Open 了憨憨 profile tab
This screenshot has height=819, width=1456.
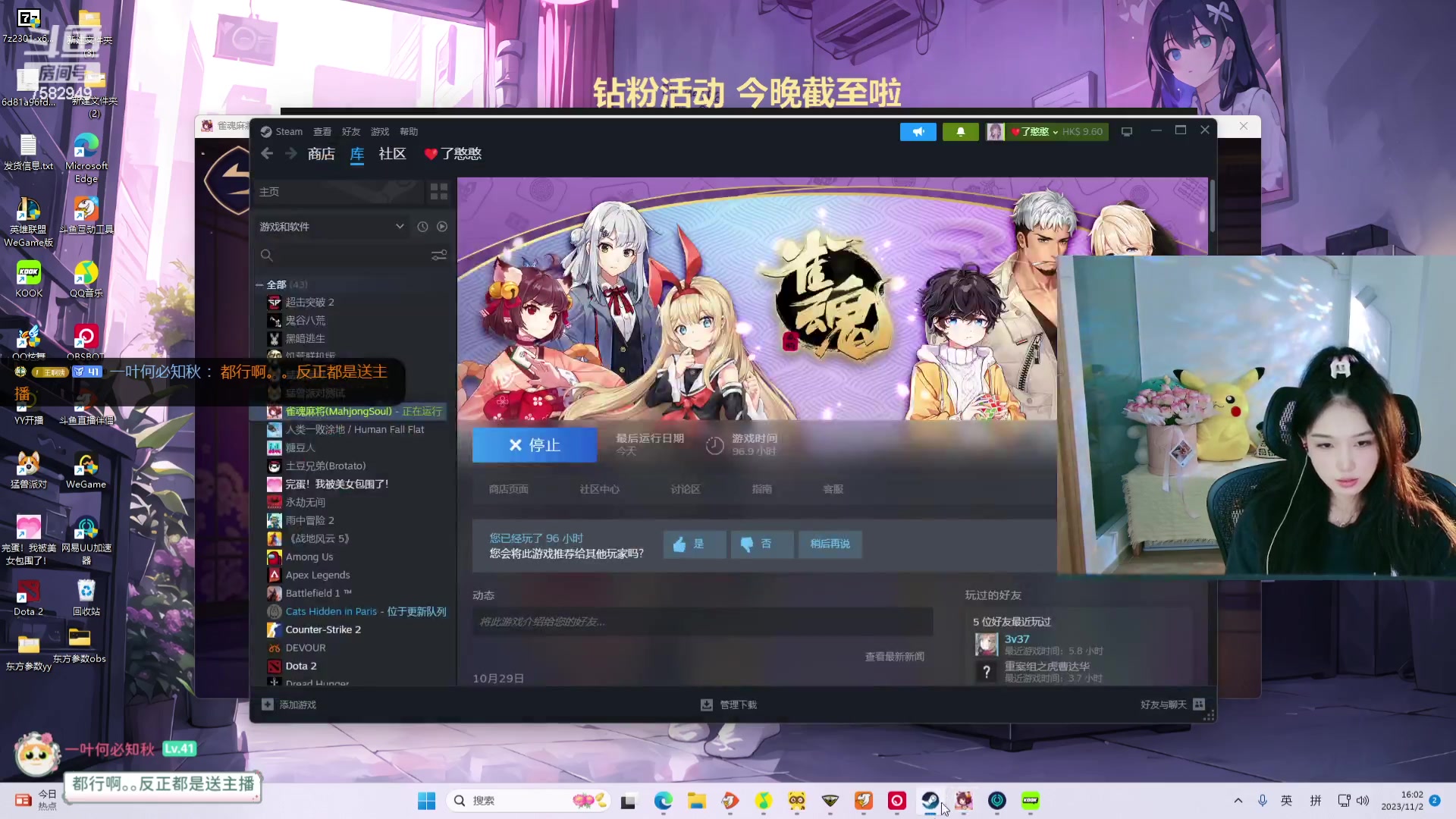pyautogui.click(x=453, y=154)
